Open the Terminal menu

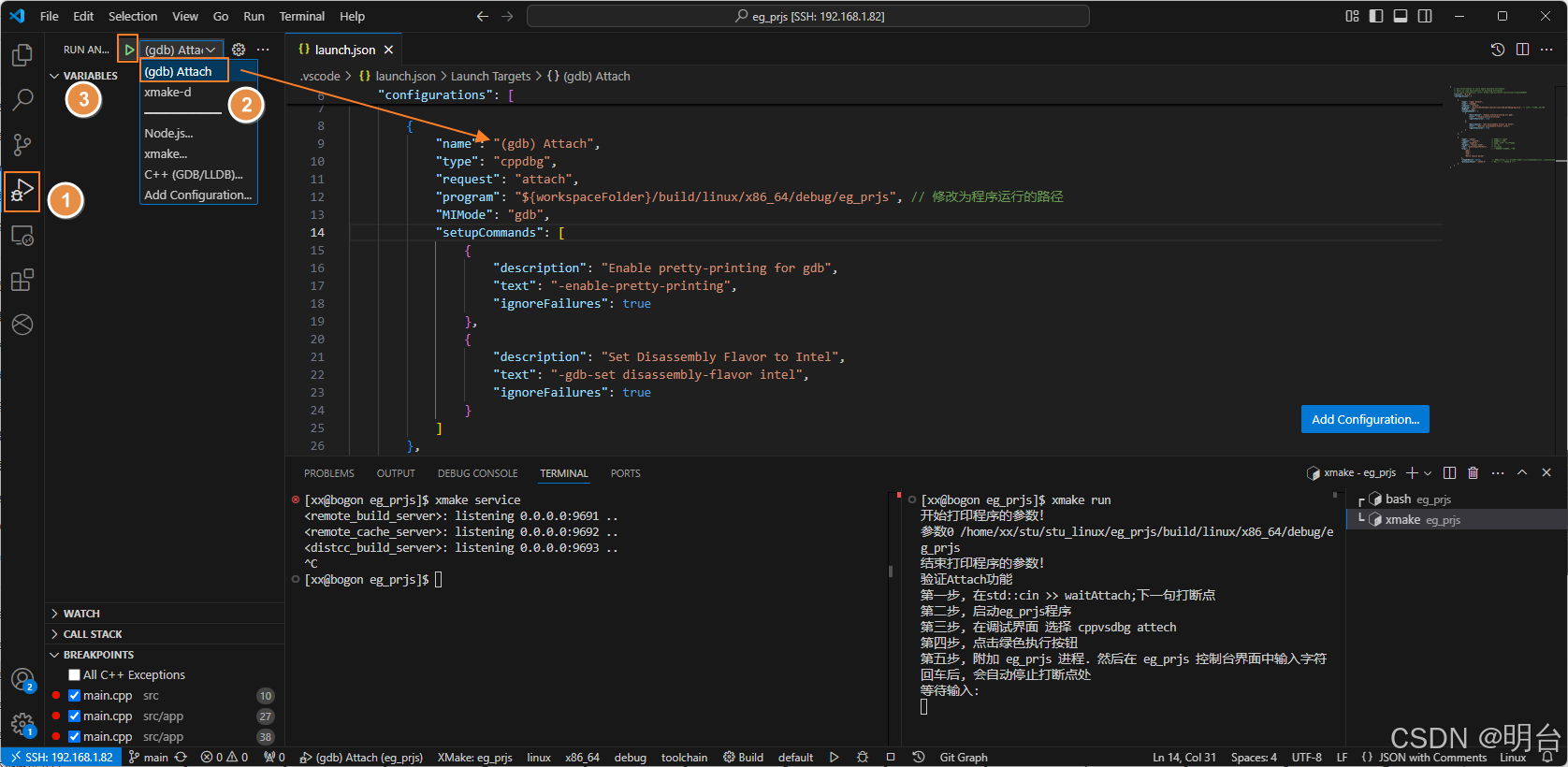[x=301, y=16]
